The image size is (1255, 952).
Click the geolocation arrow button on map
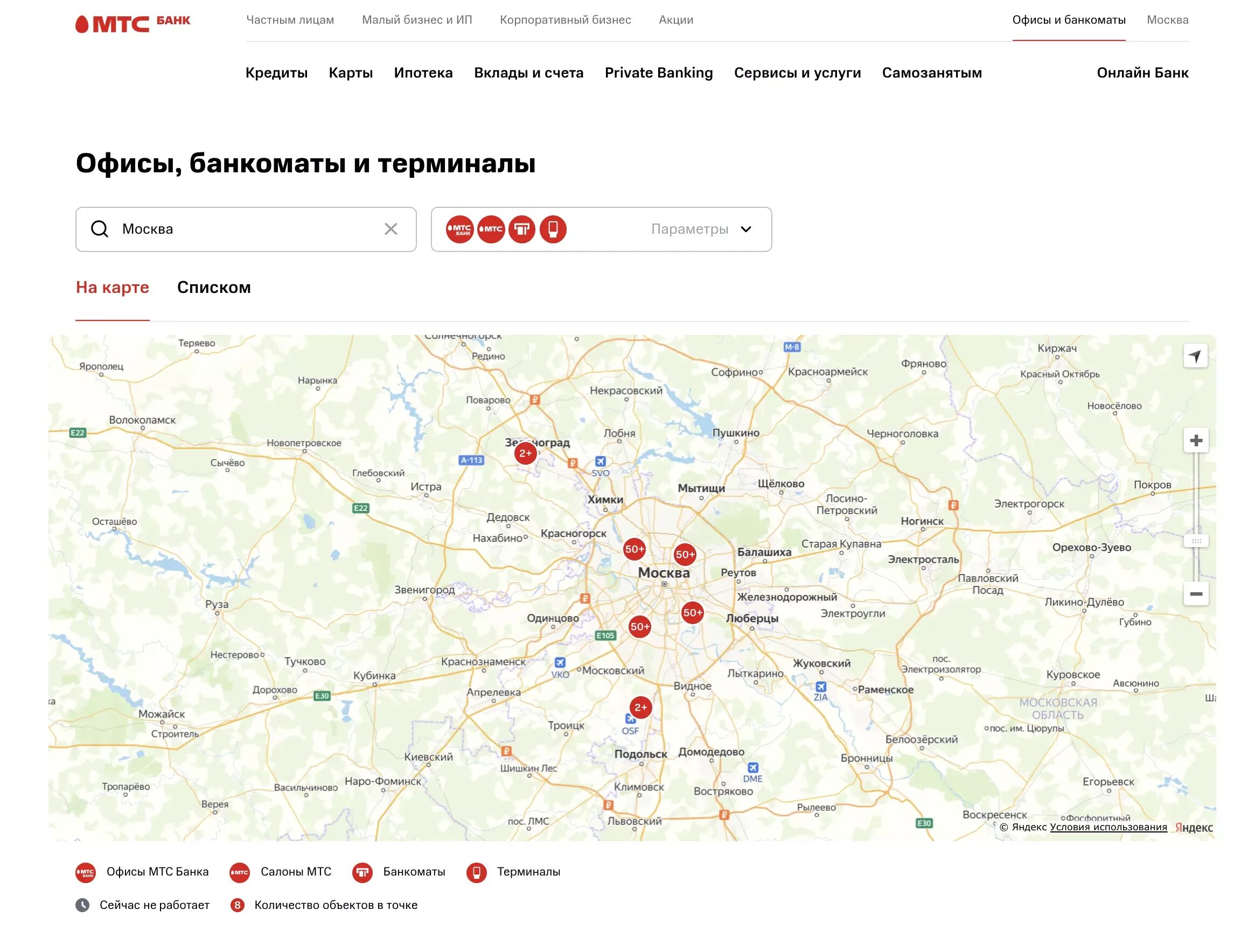pyautogui.click(x=1195, y=356)
